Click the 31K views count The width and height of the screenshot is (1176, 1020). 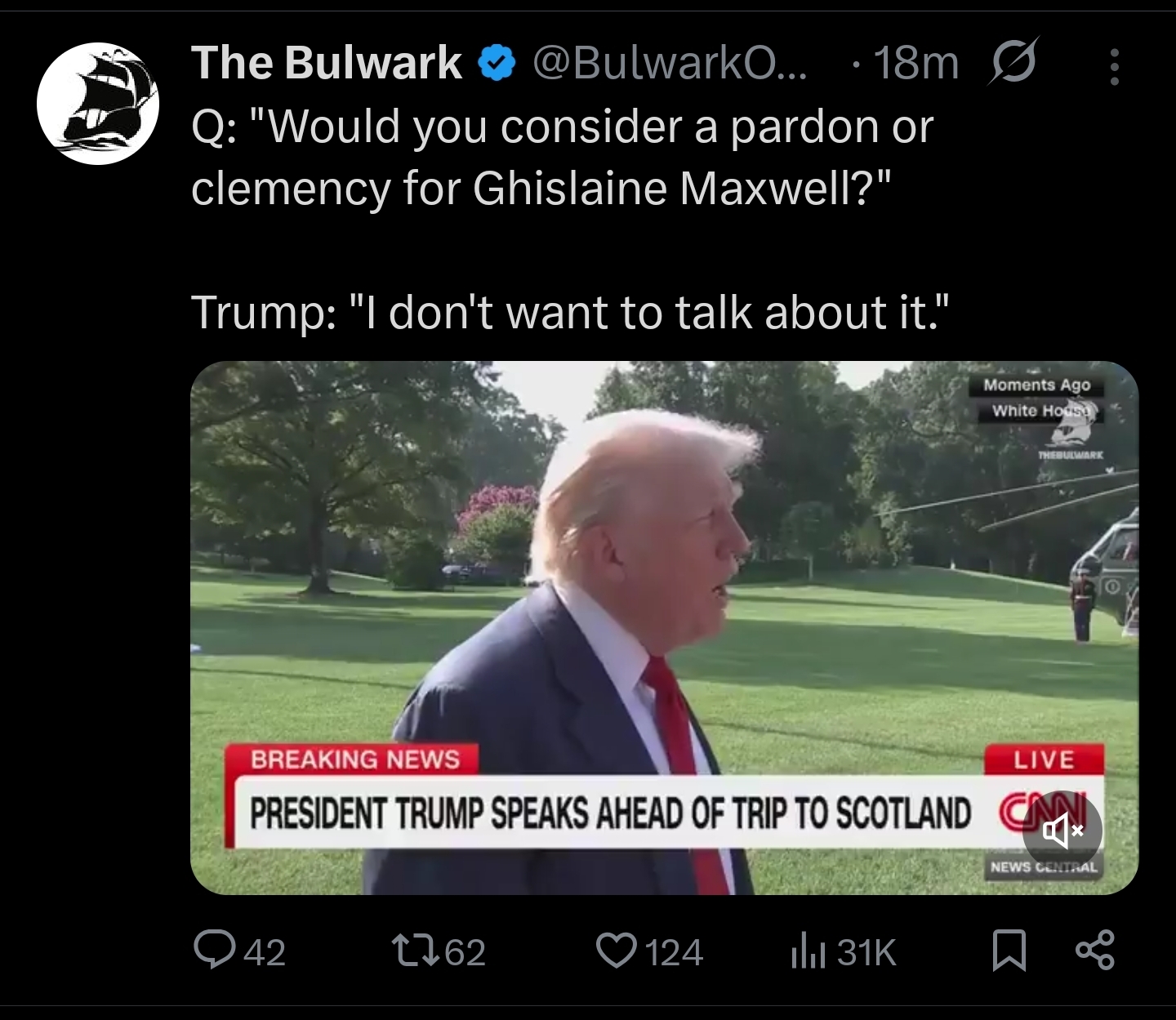(867, 952)
